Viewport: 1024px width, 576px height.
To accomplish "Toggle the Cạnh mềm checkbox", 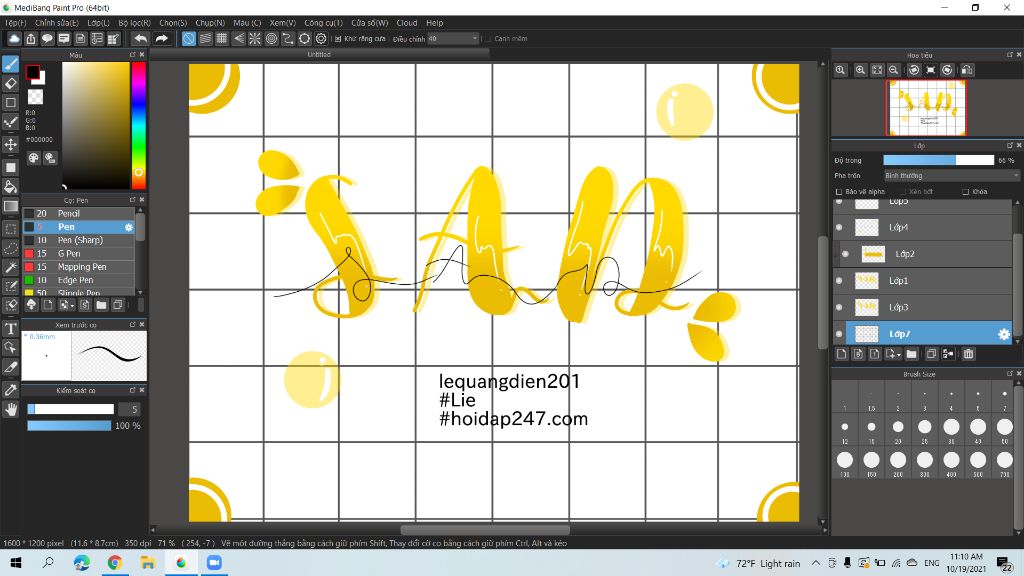I will pyautogui.click(x=488, y=39).
